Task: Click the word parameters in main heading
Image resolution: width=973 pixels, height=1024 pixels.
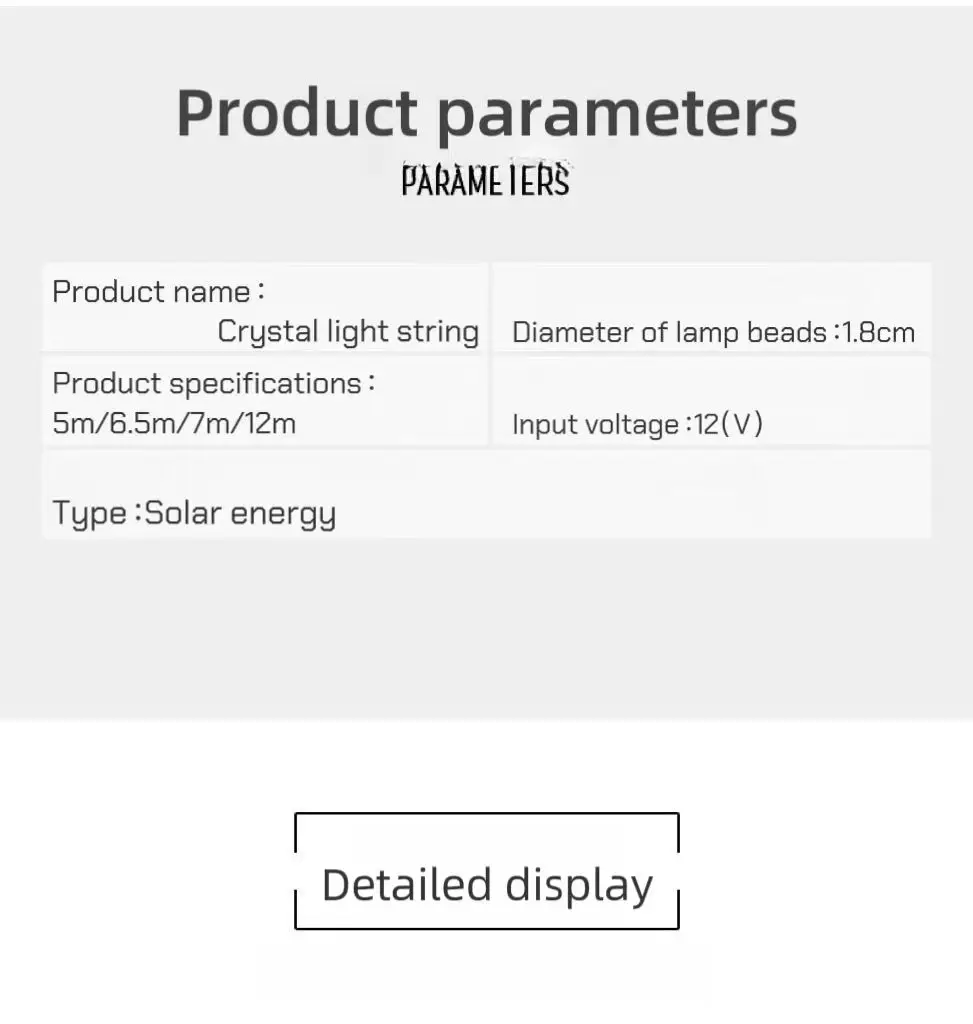Action: coord(617,116)
